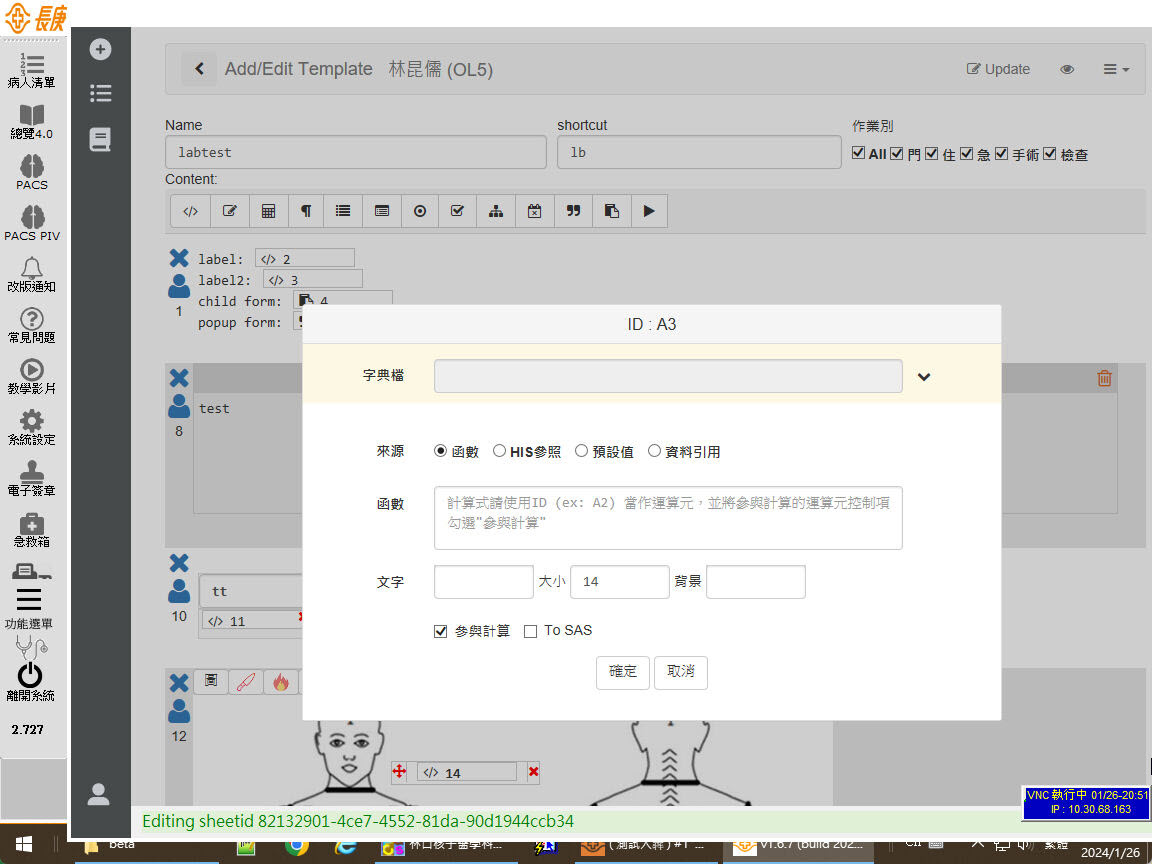Viewport: 1152px width, 864px height.
Task: Expand the 字典檔 chevron dropdown
Action: [924, 377]
